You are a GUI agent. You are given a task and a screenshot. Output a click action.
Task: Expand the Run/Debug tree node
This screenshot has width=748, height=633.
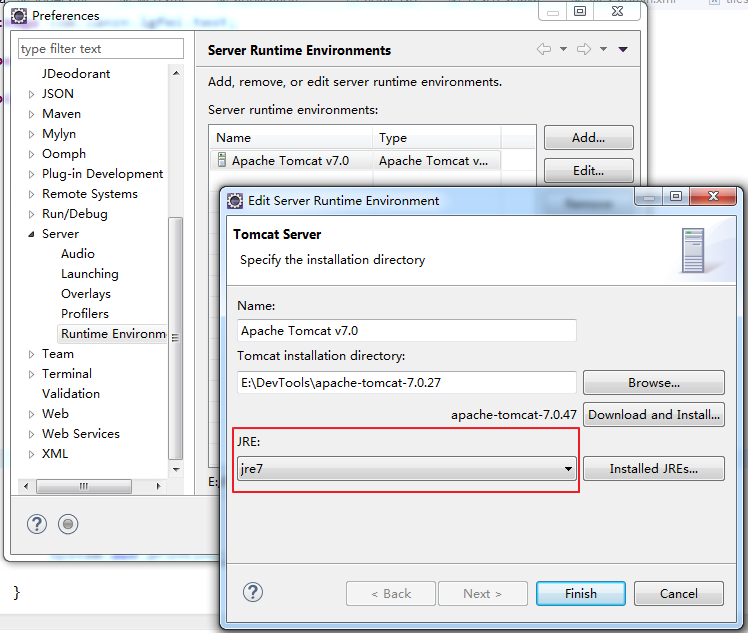[x=31, y=215]
